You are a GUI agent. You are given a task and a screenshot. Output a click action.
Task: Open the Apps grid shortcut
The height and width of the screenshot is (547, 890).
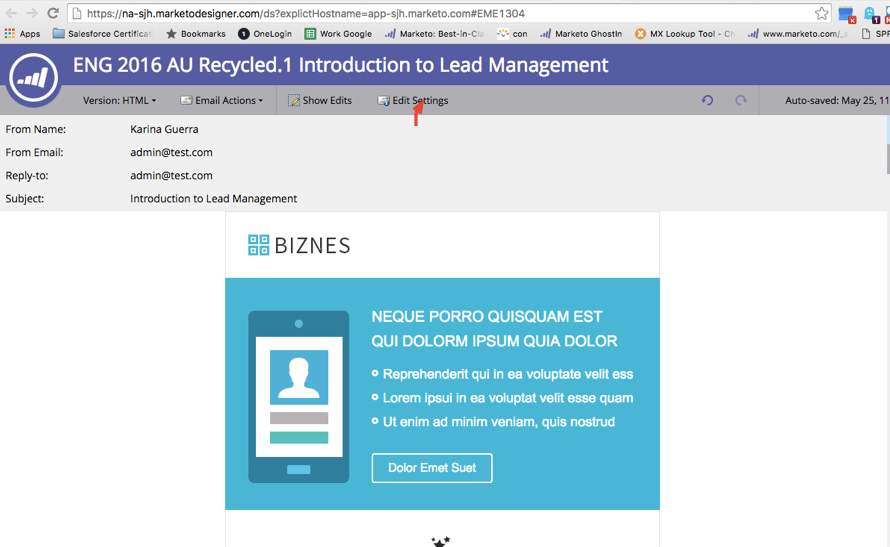22,33
